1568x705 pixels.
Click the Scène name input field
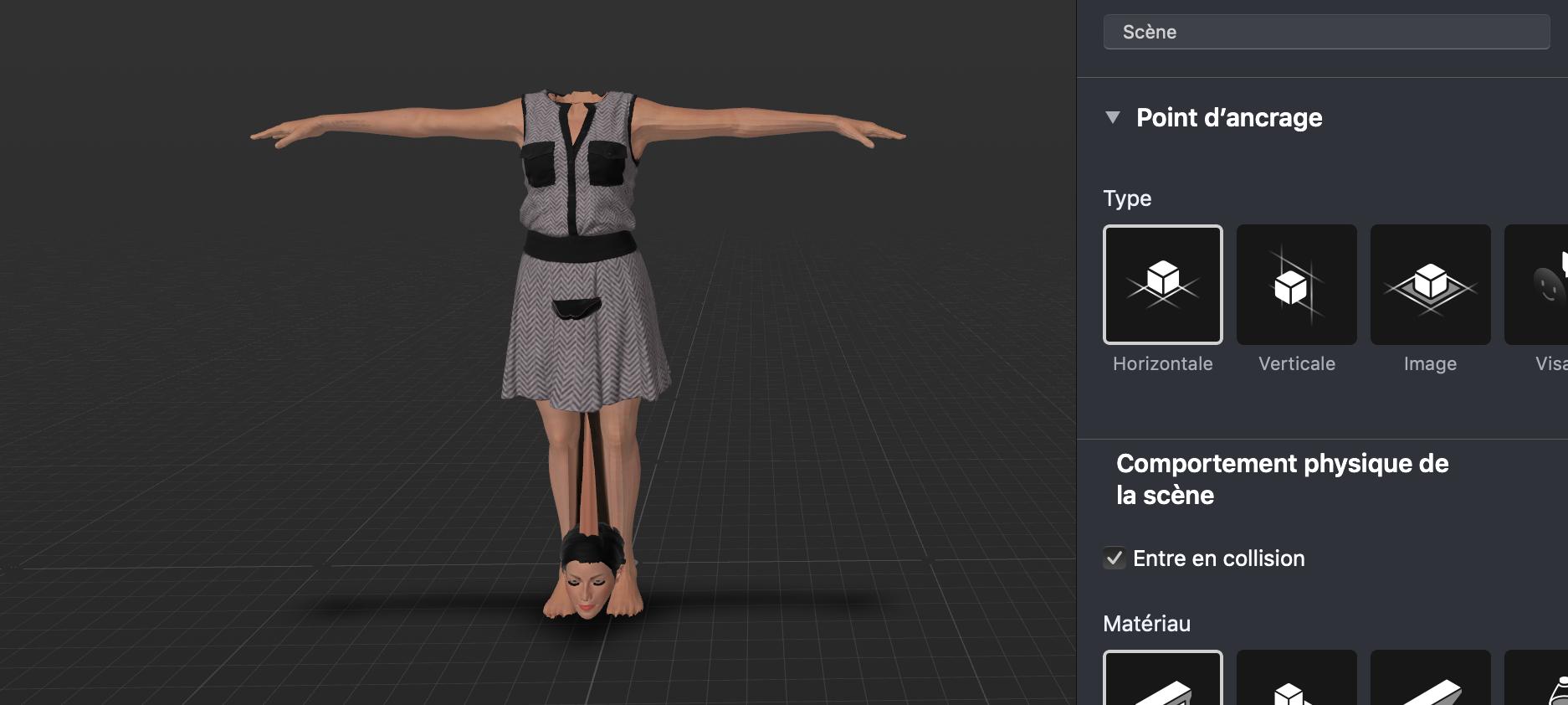[1326, 32]
